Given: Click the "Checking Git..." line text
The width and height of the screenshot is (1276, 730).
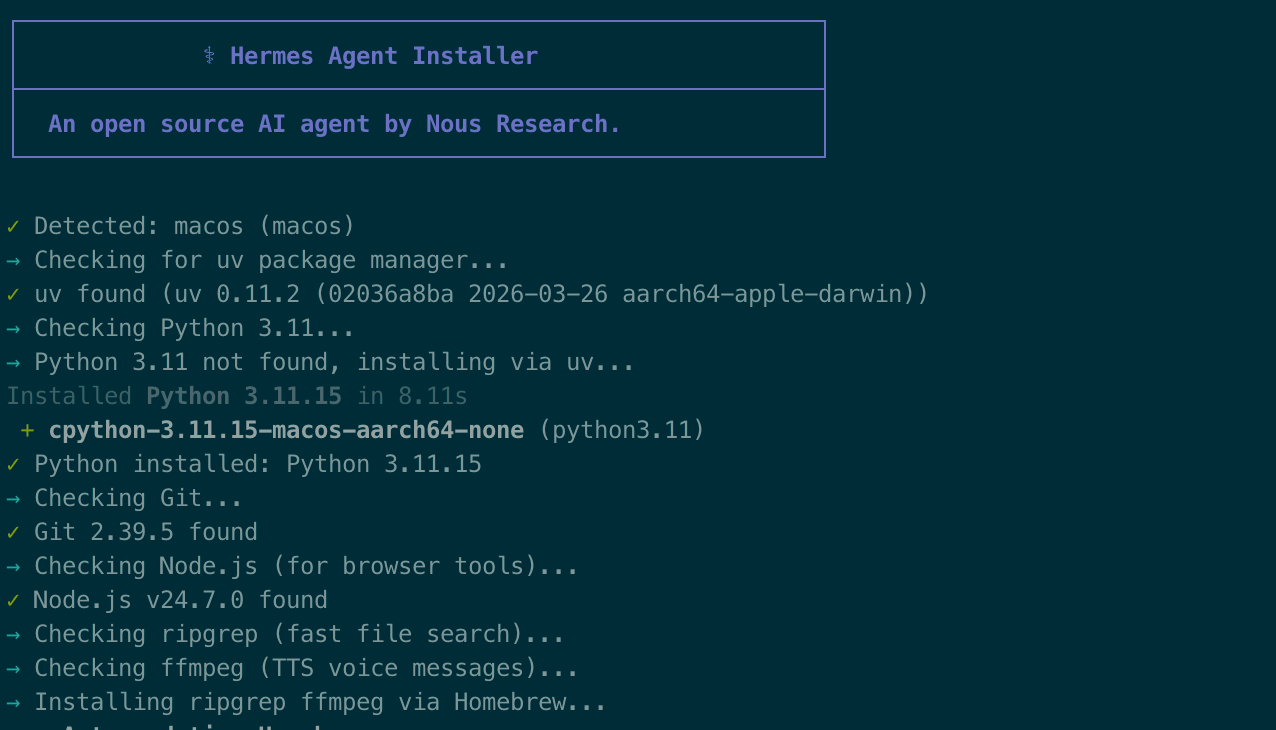Looking at the screenshot, I should click(x=138, y=499).
